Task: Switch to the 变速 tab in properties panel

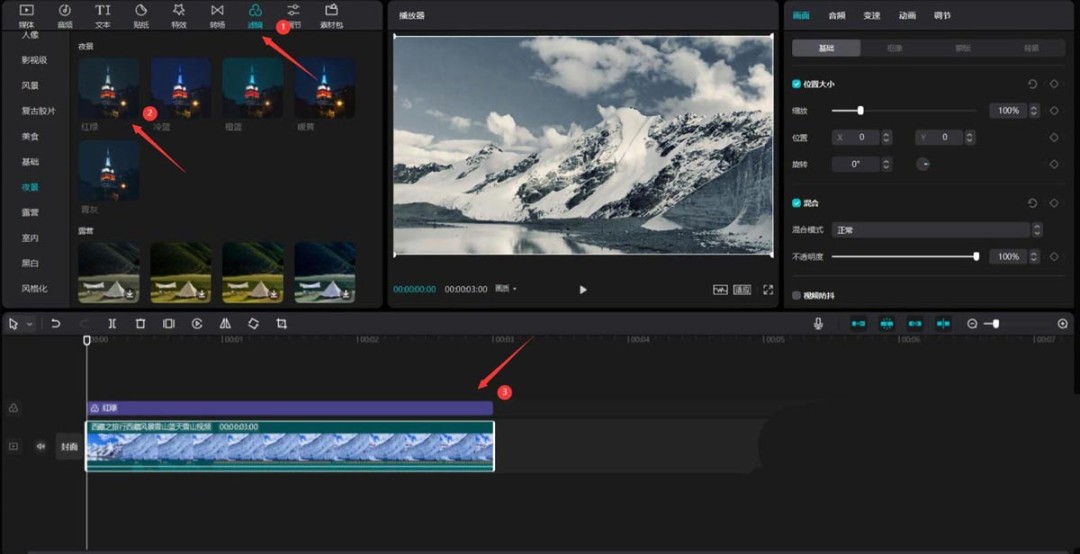Action: [871, 15]
